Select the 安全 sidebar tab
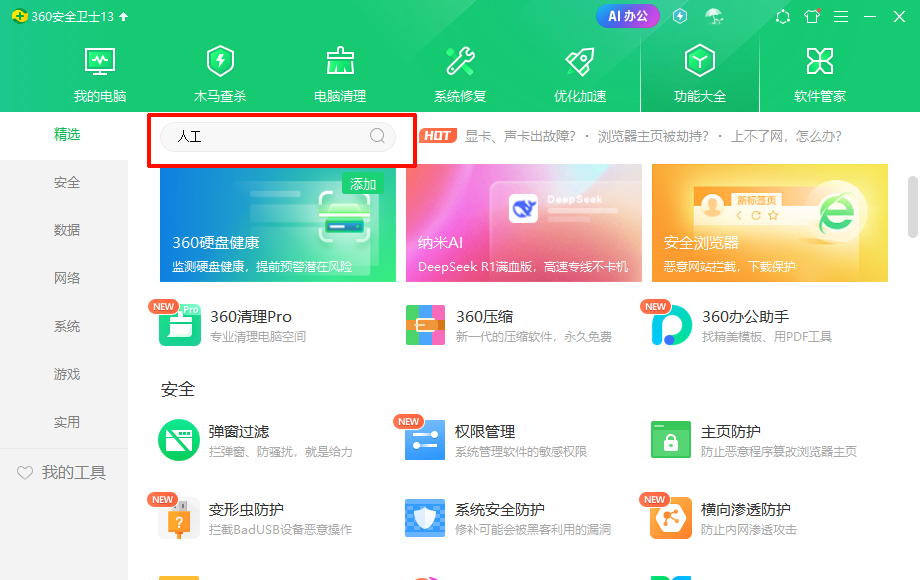The width and height of the screenshot is (920, 580). point(66,182)
